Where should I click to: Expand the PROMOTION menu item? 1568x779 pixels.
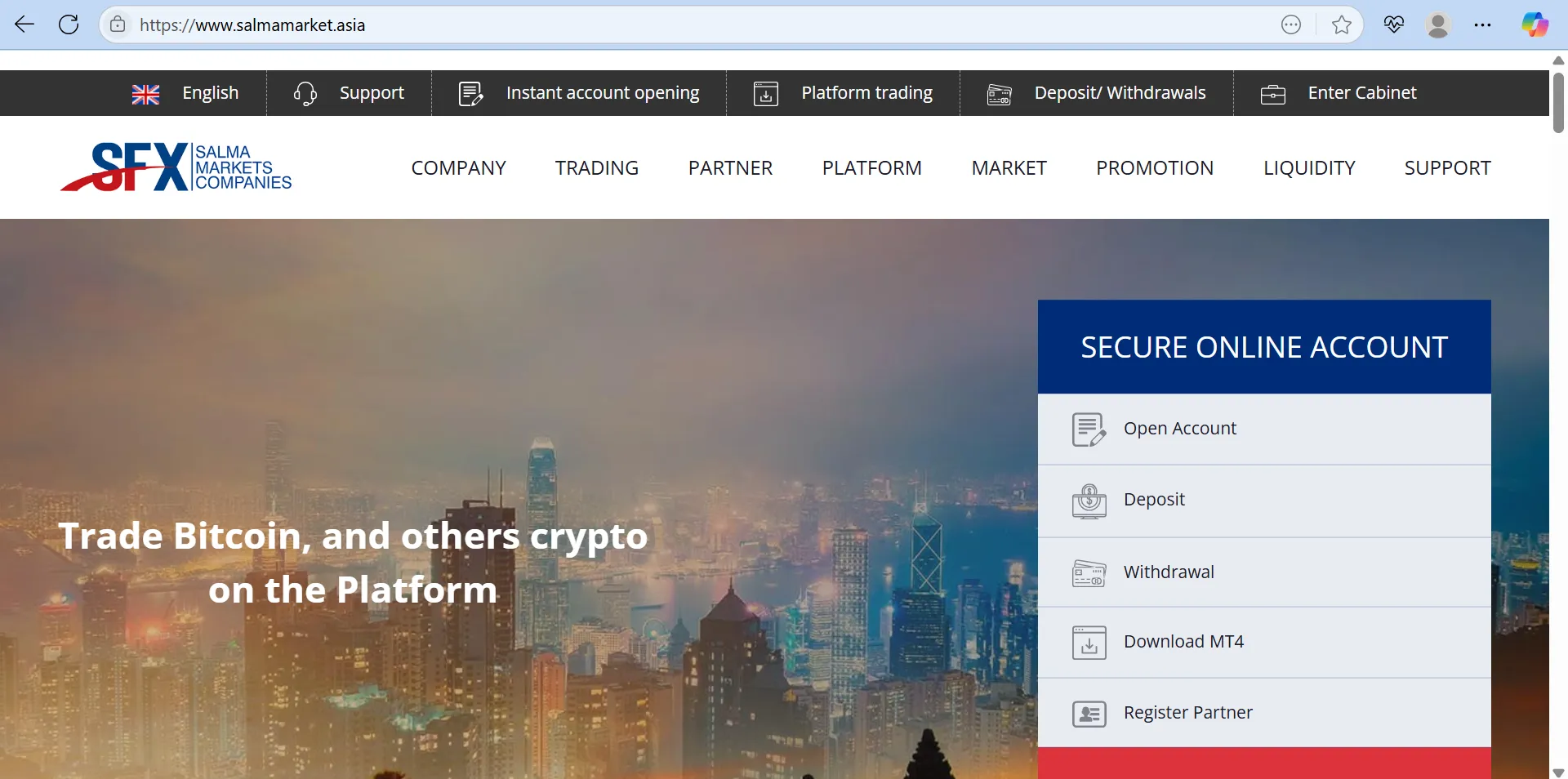click(1155, 168)
